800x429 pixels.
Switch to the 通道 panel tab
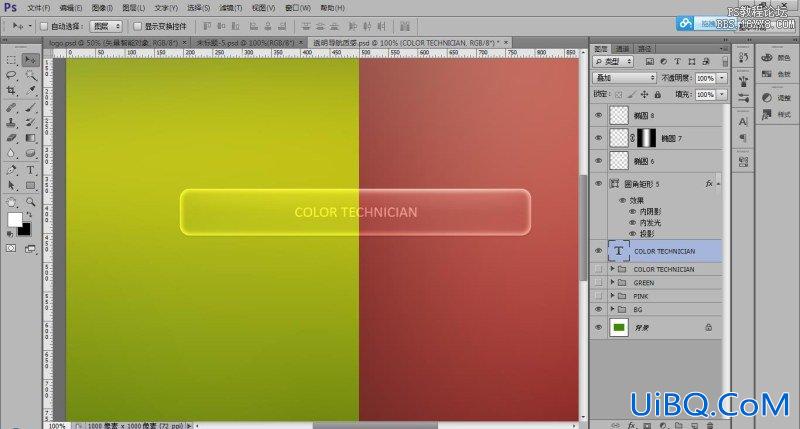click(x=622, y=49)
